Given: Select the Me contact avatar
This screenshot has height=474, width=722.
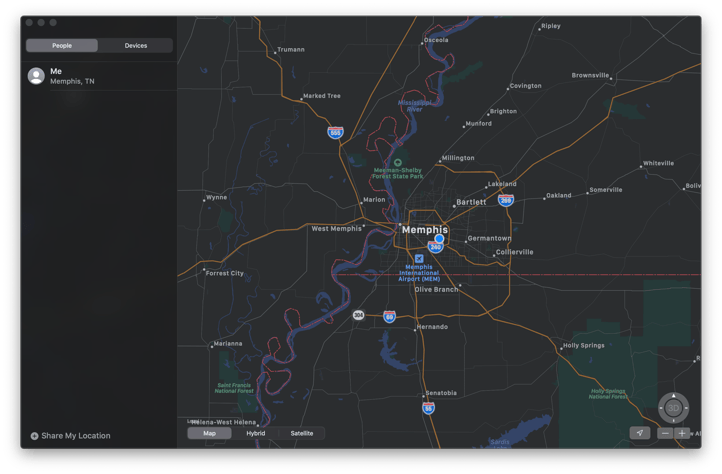Looking at the screenshot, I should (36, 76).
